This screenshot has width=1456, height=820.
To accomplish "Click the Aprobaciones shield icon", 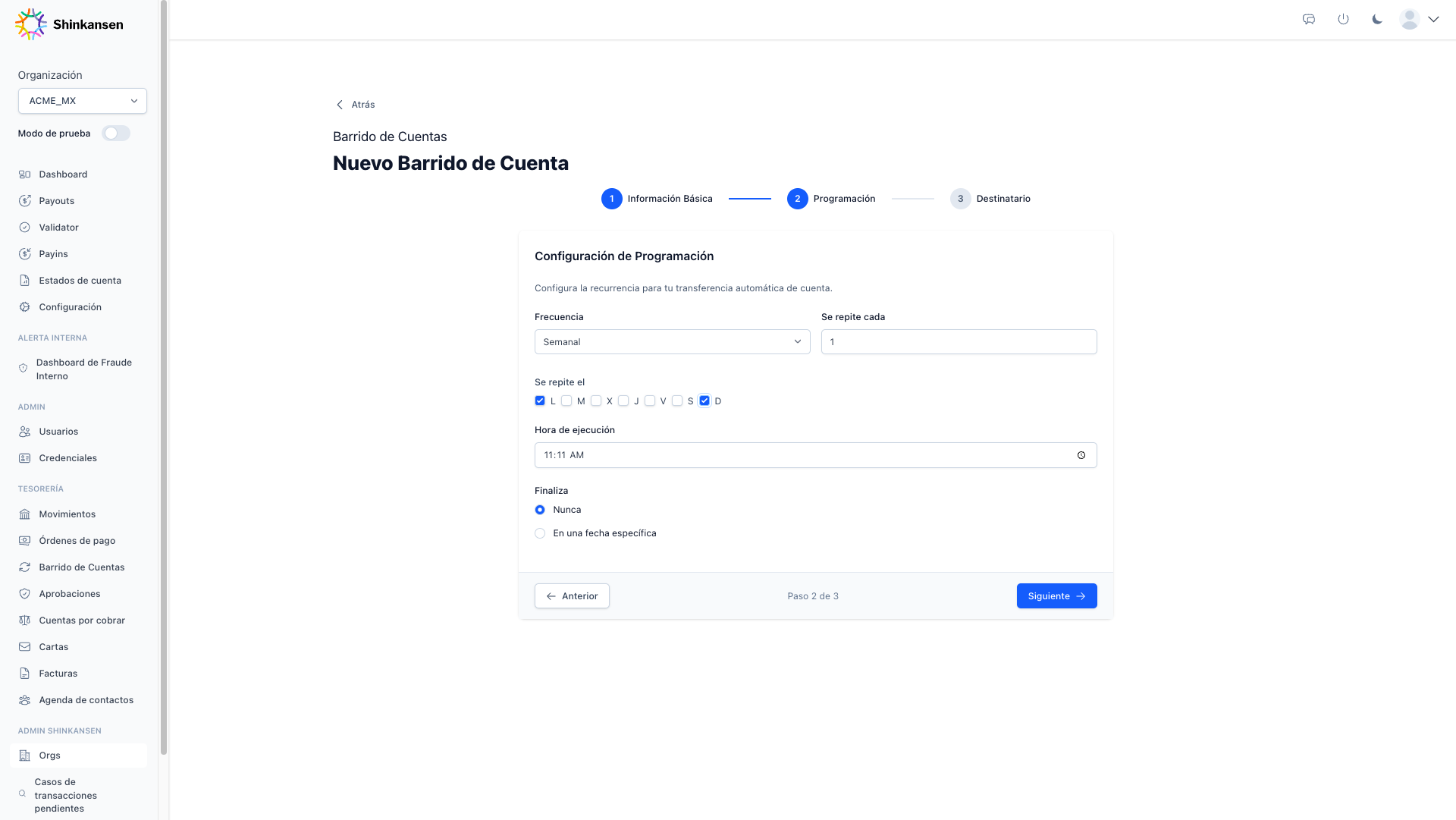I will [x=24, y=594].
